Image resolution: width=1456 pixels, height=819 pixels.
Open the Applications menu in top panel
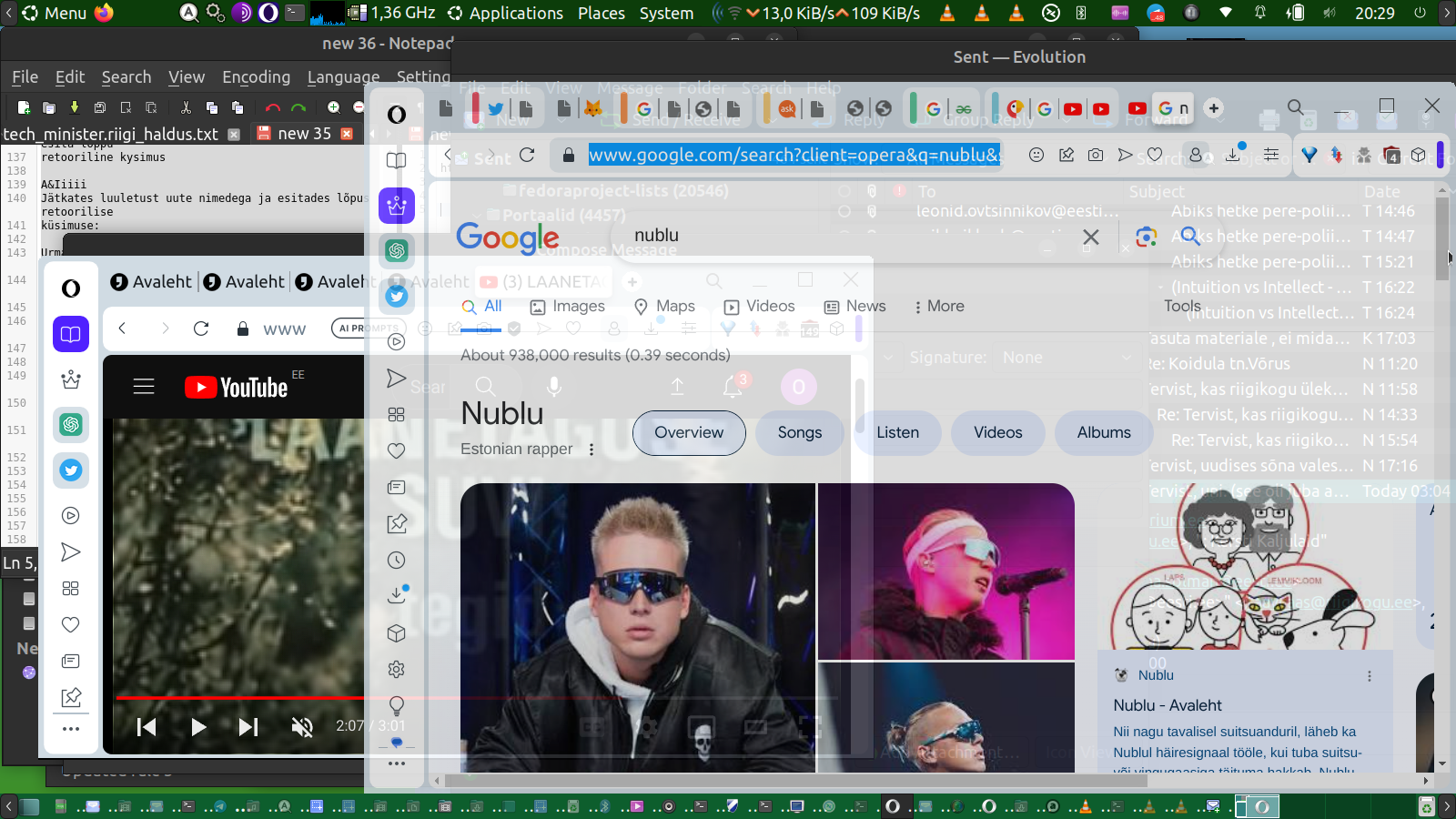tap(515, 13)
